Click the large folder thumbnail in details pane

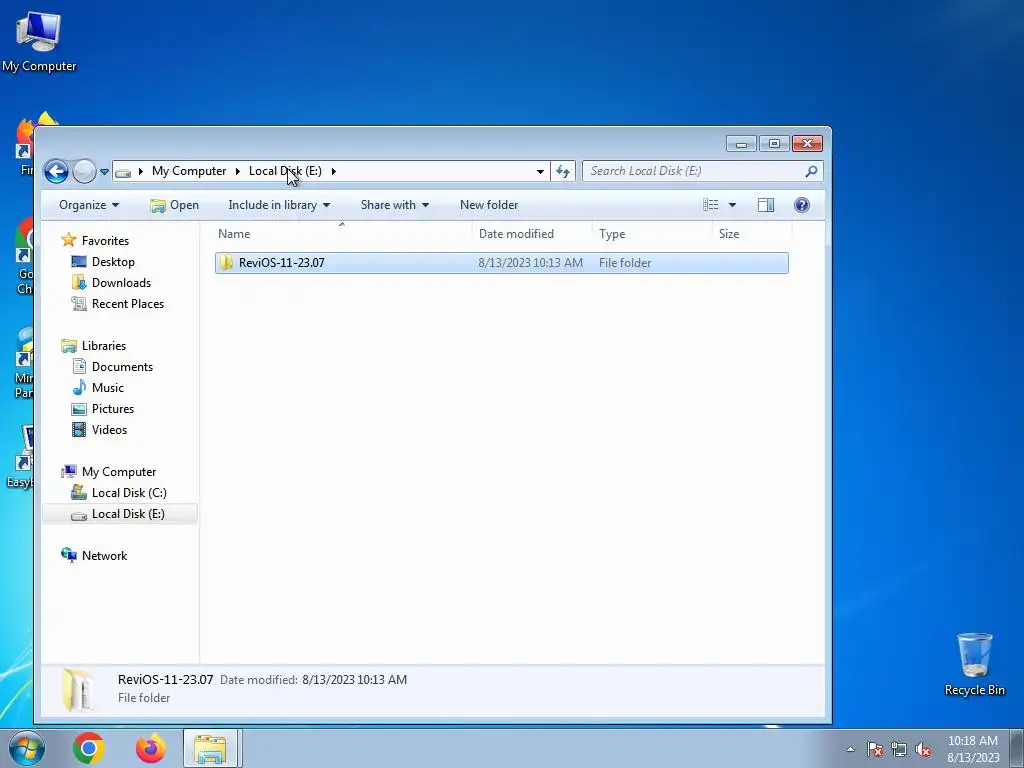(78, 690)
